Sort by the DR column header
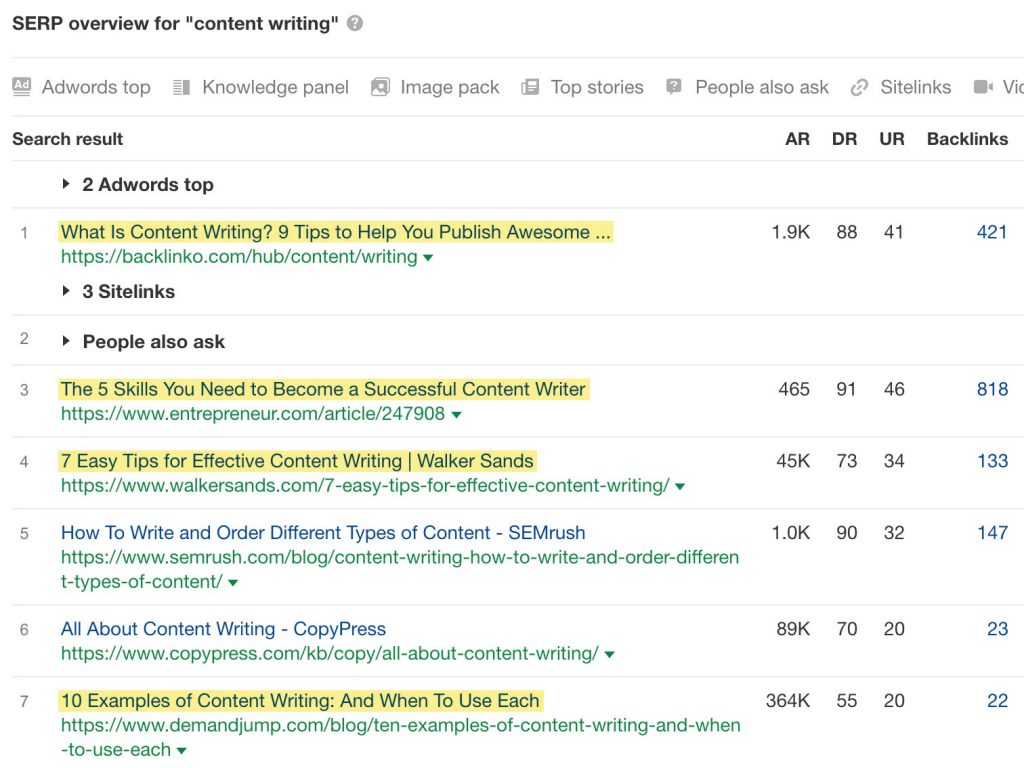Screen dimensions: 1024x768 point(844,139)
